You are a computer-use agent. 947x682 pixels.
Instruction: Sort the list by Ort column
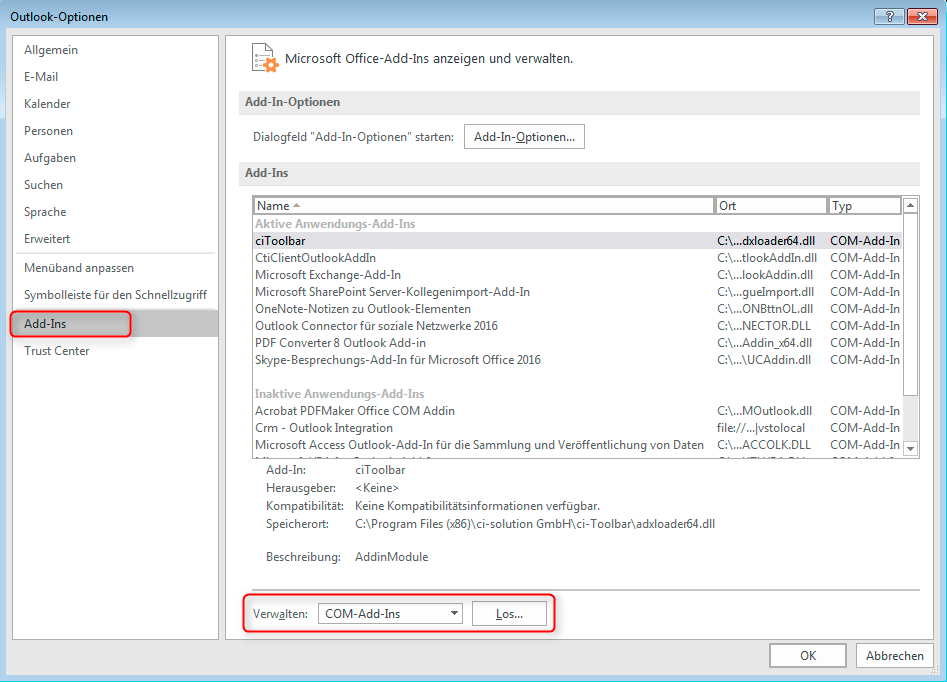click(x=770, y=206)
